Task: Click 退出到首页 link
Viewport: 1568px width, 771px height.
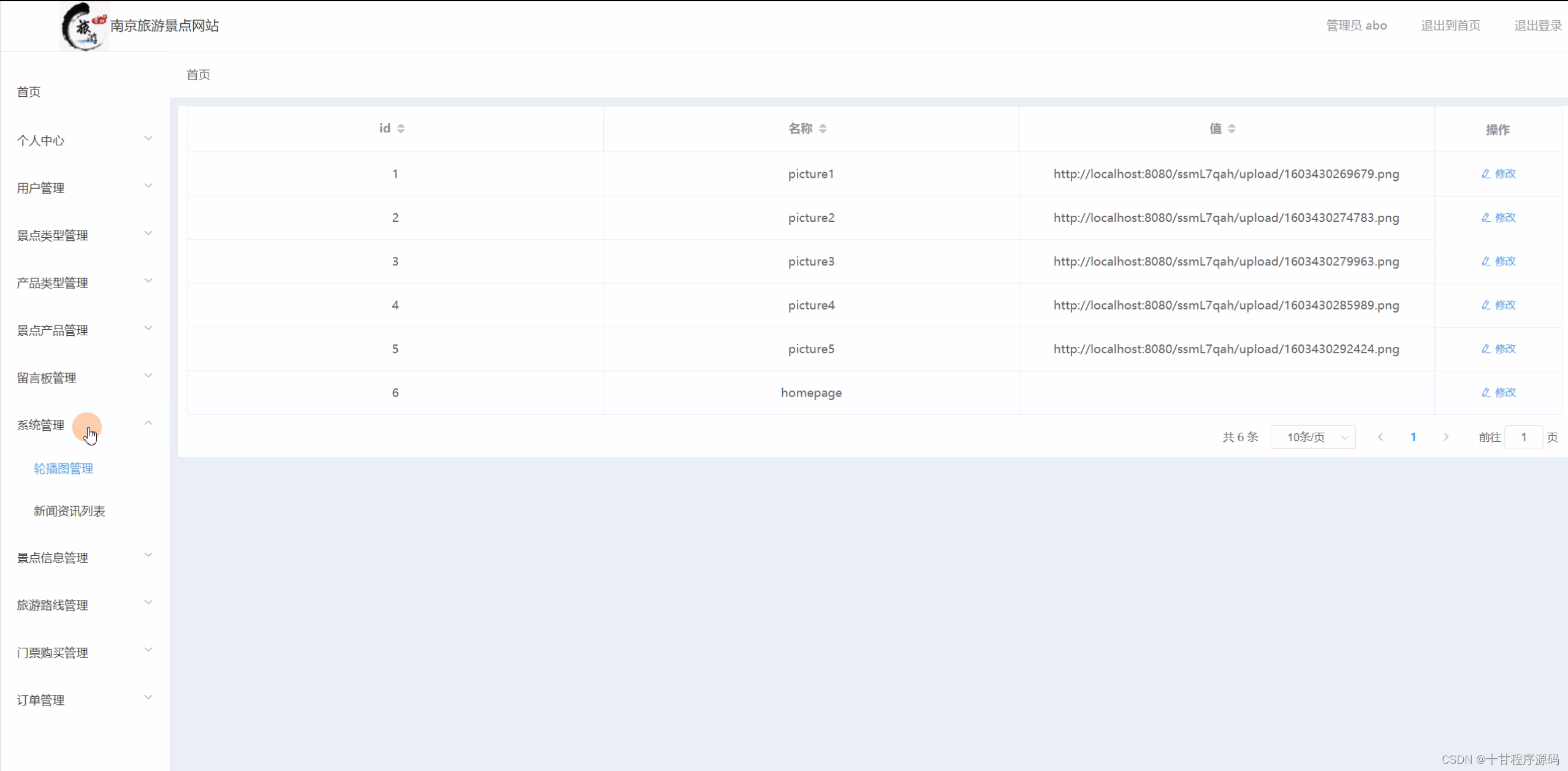Action: tap(1450, 26)
